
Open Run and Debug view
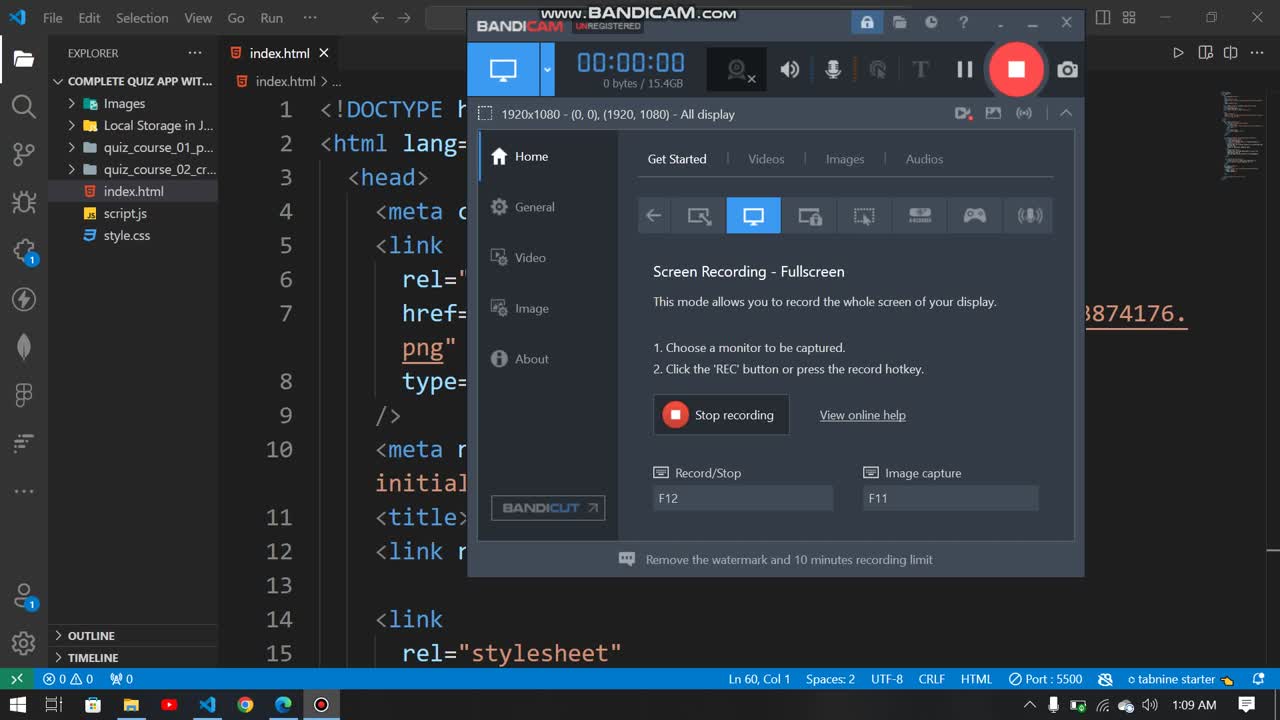tap(24, 203)
